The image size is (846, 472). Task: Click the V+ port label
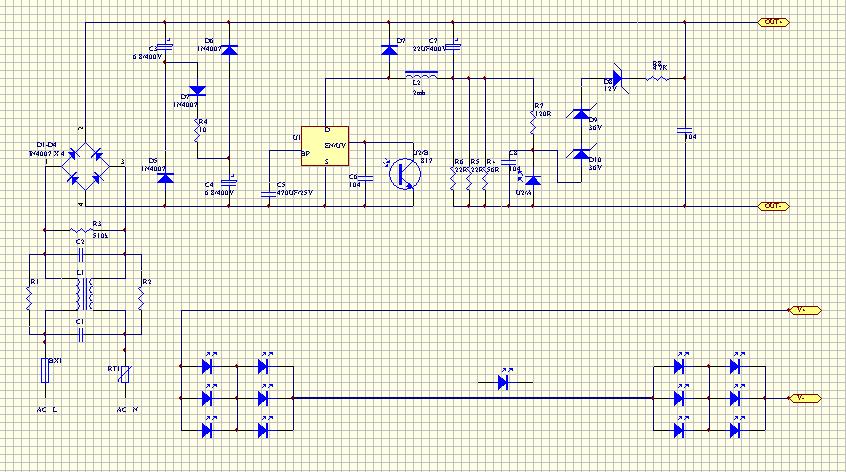(x=805, y=310)
